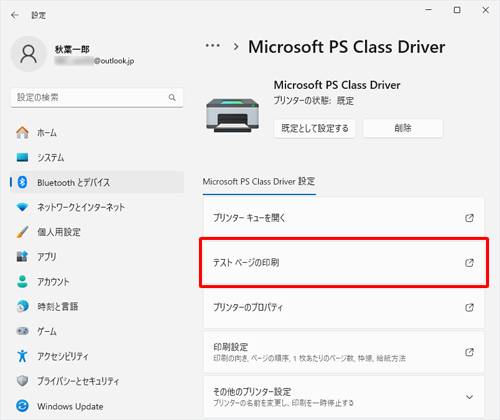
Task: Click external-link icon for 印刷設定
Action: pyautogui.click(x=469, y=352)
